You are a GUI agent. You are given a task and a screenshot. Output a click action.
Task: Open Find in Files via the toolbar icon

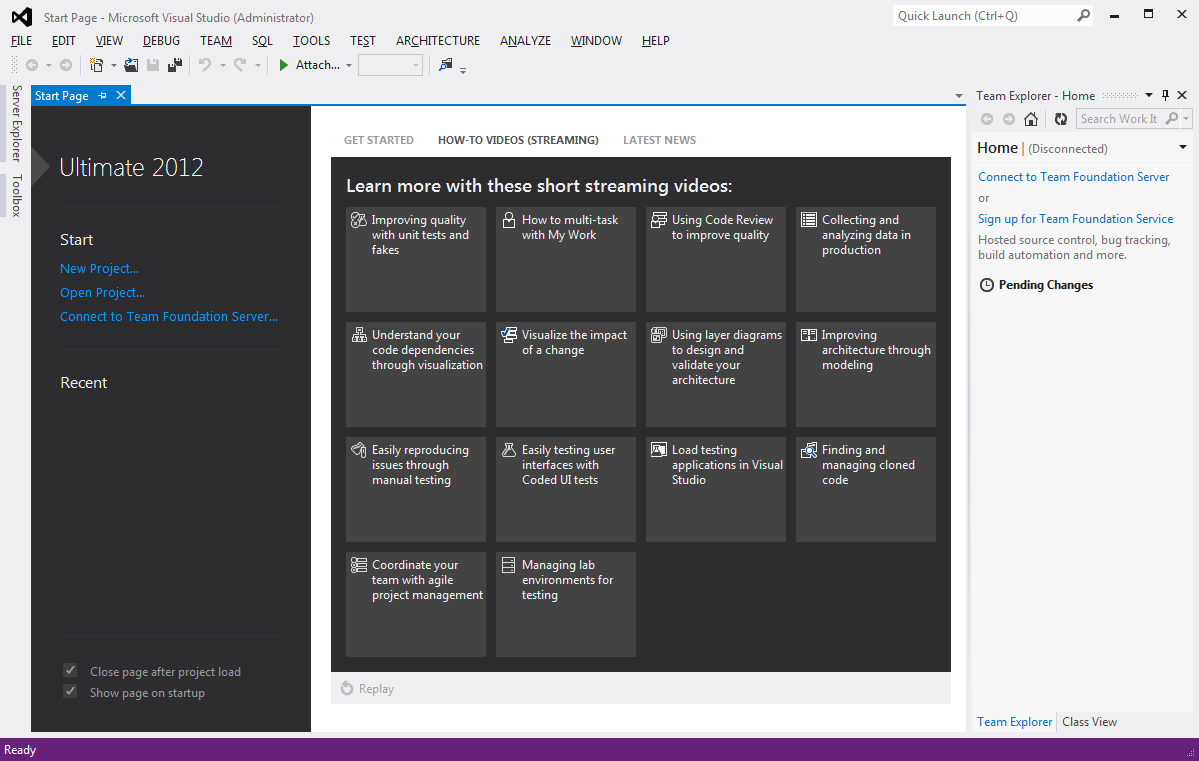click(x=446, y=65)
